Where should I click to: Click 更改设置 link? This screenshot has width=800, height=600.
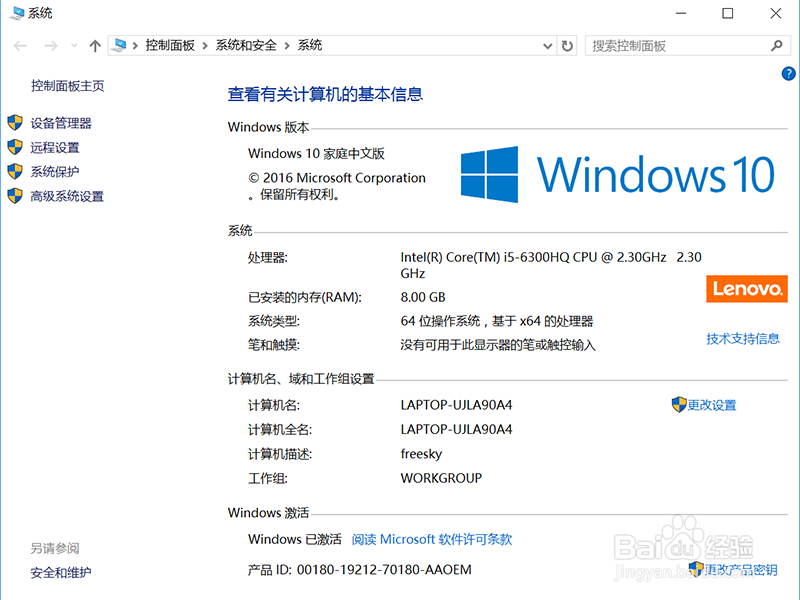[712, 405]
